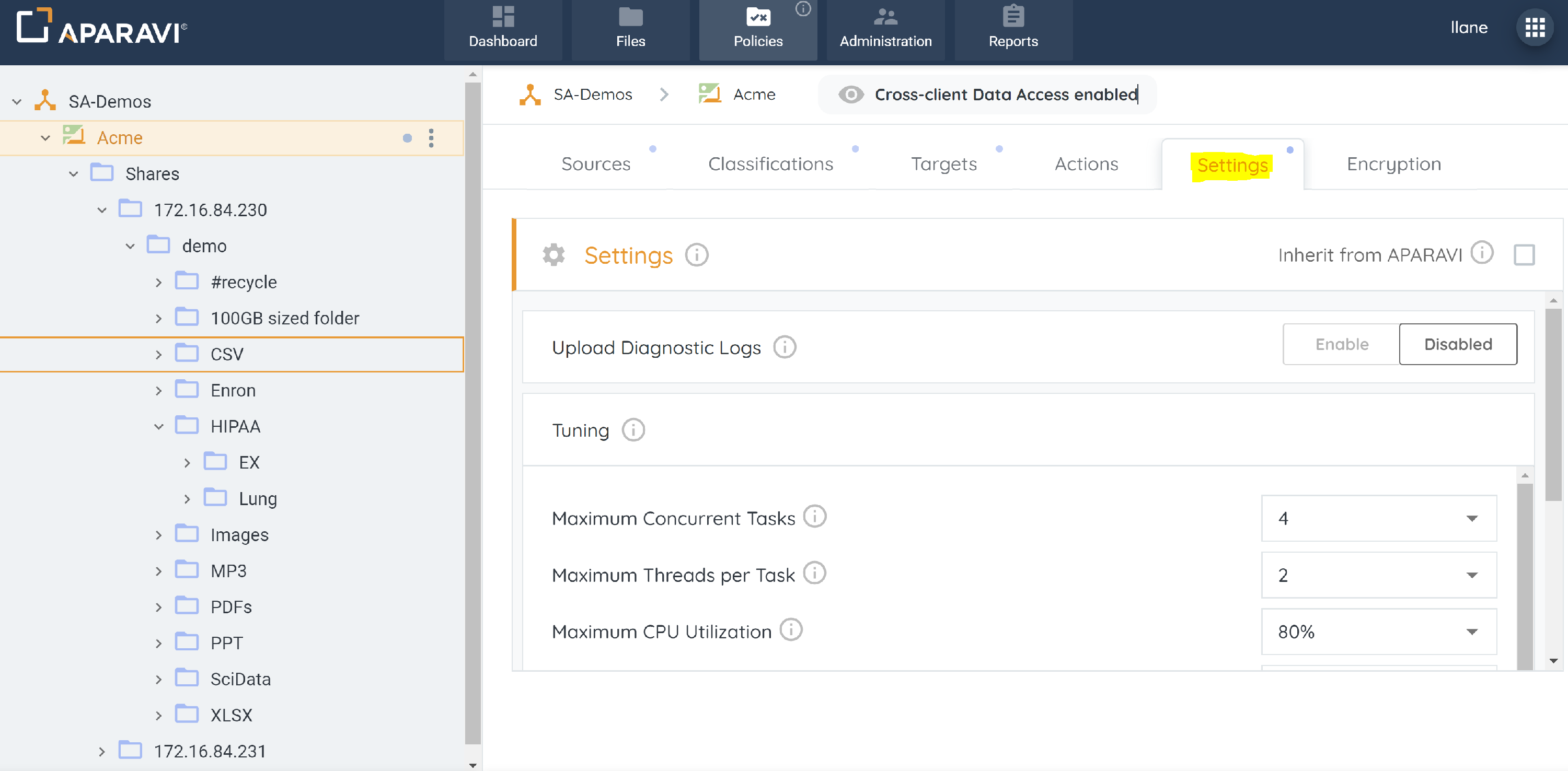Viewport: 1568px width, 771px height.
Task: Click info icon beside Upload Diagnostic Logs
Action: click(784, 347)
